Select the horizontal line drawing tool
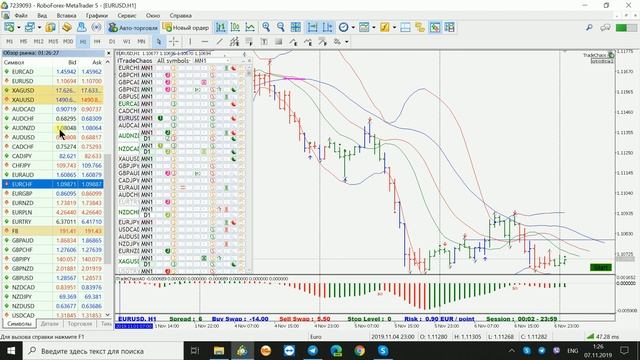This screenshot has width=640, height=360. pyautogui.click(x=205, y=42)
